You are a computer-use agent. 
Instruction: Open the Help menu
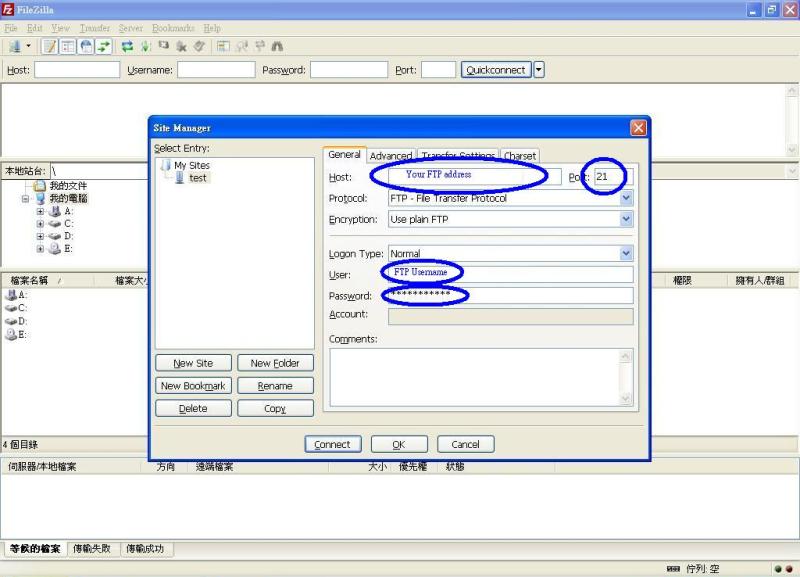[x=212, y=28]
